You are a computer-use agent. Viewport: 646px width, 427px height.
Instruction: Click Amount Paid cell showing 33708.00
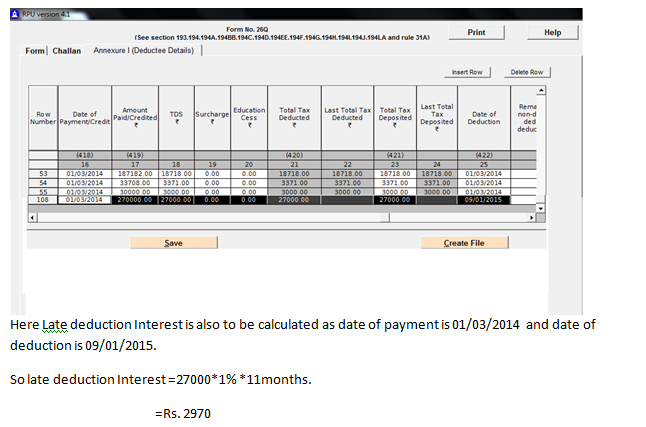coord(135,182)
